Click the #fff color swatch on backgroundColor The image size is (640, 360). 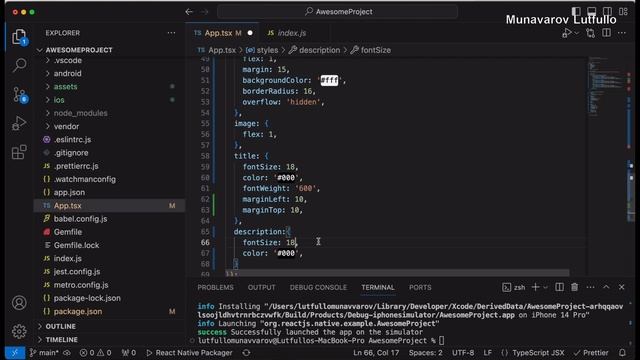click(x=329, y=80)
